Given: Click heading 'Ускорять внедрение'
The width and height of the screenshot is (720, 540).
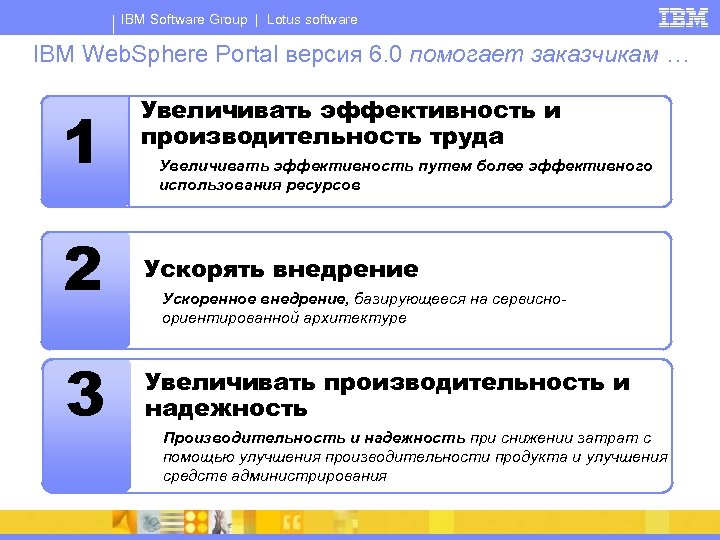Looking at the screenshot, I should [x=281, y=269].
